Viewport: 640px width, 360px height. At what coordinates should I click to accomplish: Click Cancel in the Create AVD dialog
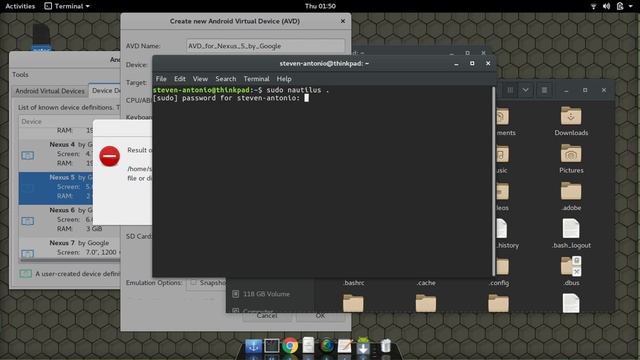[x=267, y=316]
